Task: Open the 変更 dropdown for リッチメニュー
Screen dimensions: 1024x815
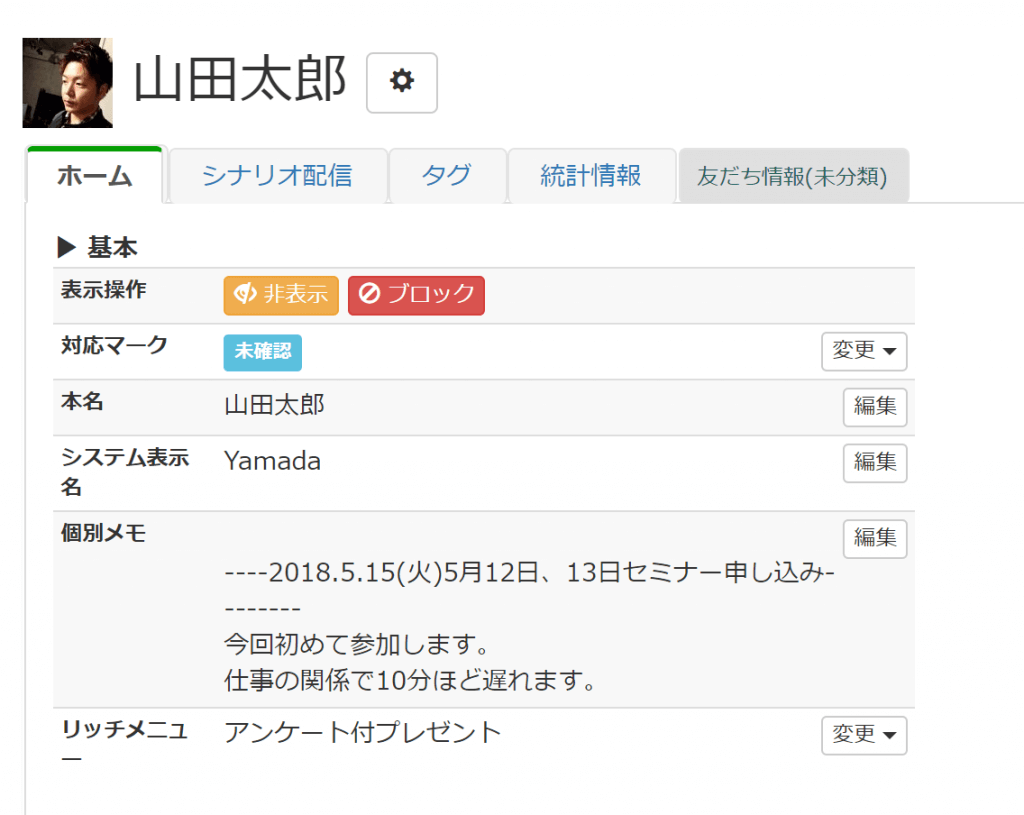Action: pyautogui.click(x=864, y=735)
